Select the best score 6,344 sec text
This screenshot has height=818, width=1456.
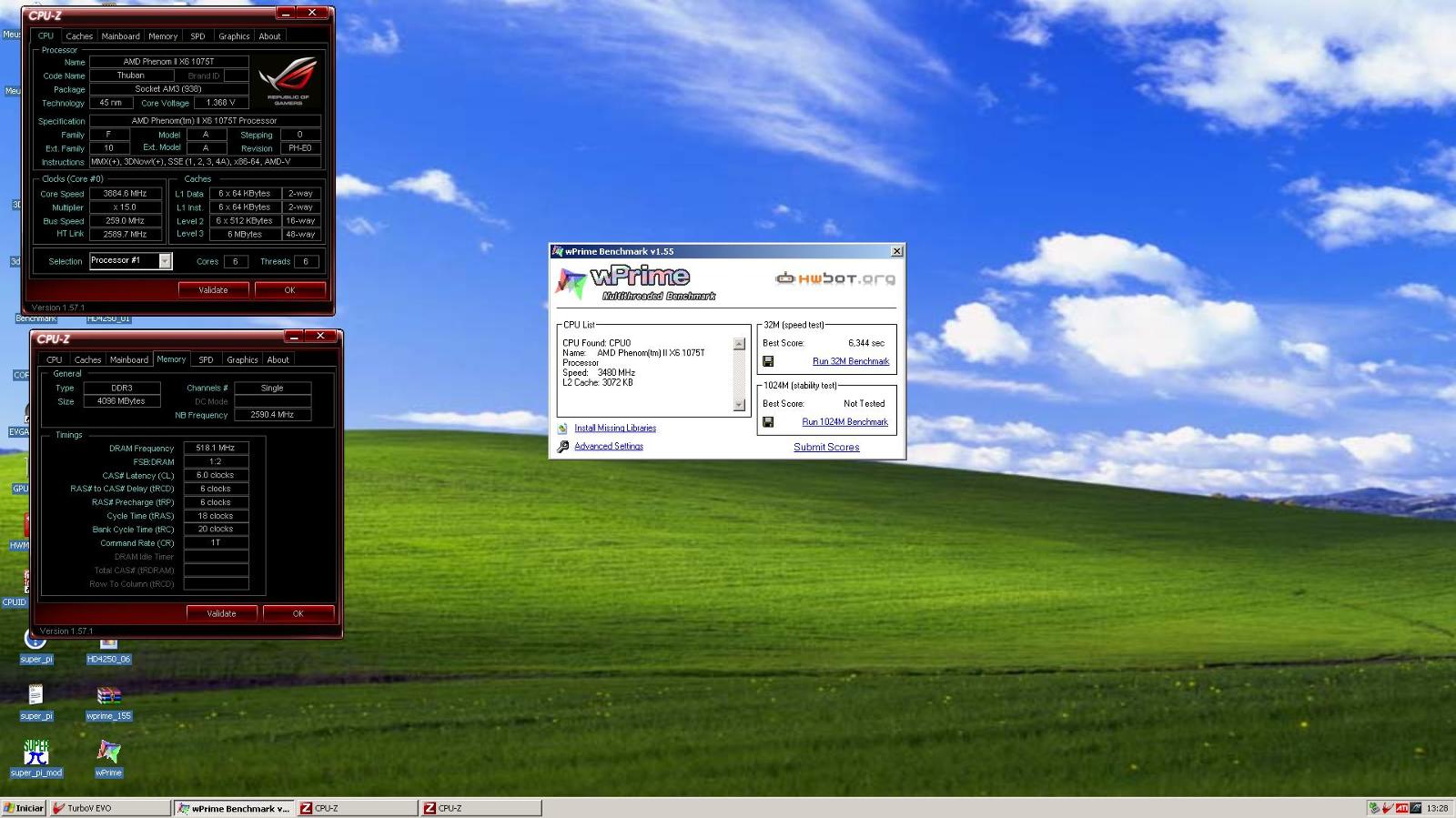(x=866, y=343)
